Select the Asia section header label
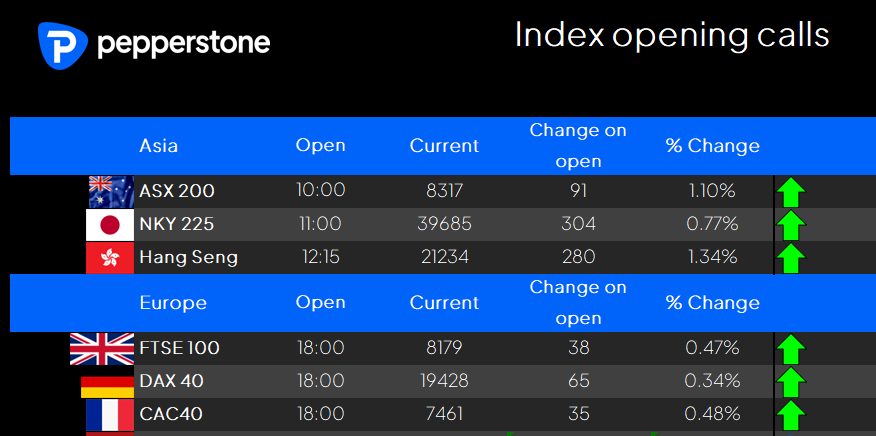 click(x=159, y=146)
